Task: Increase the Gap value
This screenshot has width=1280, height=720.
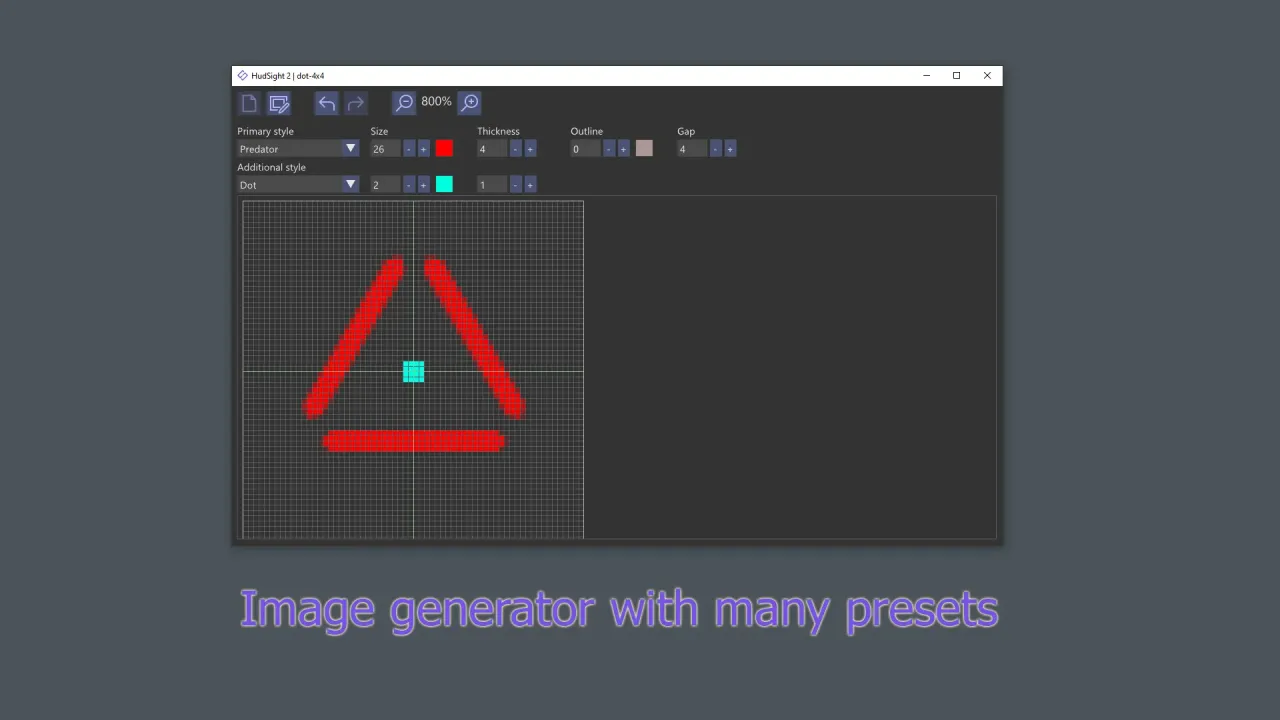Action: [x=729, y=148]
